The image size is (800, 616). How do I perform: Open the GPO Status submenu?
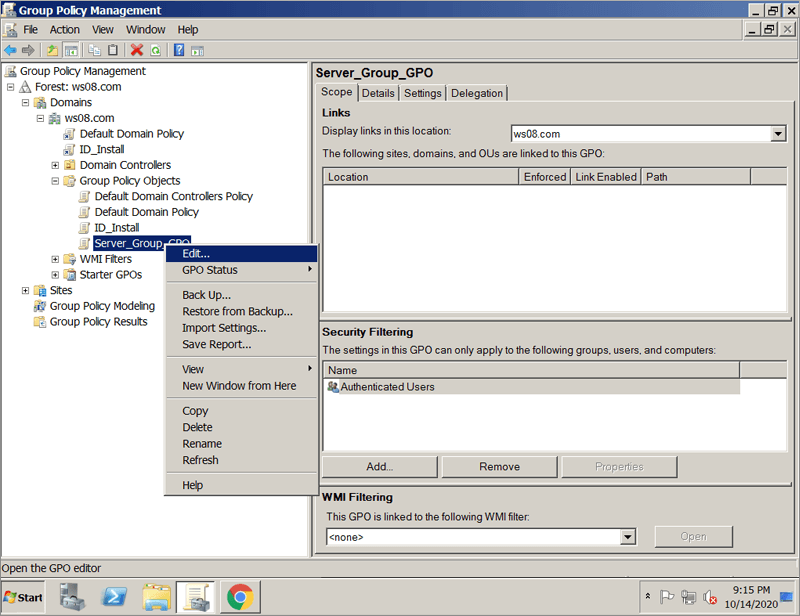pos(241,270)
